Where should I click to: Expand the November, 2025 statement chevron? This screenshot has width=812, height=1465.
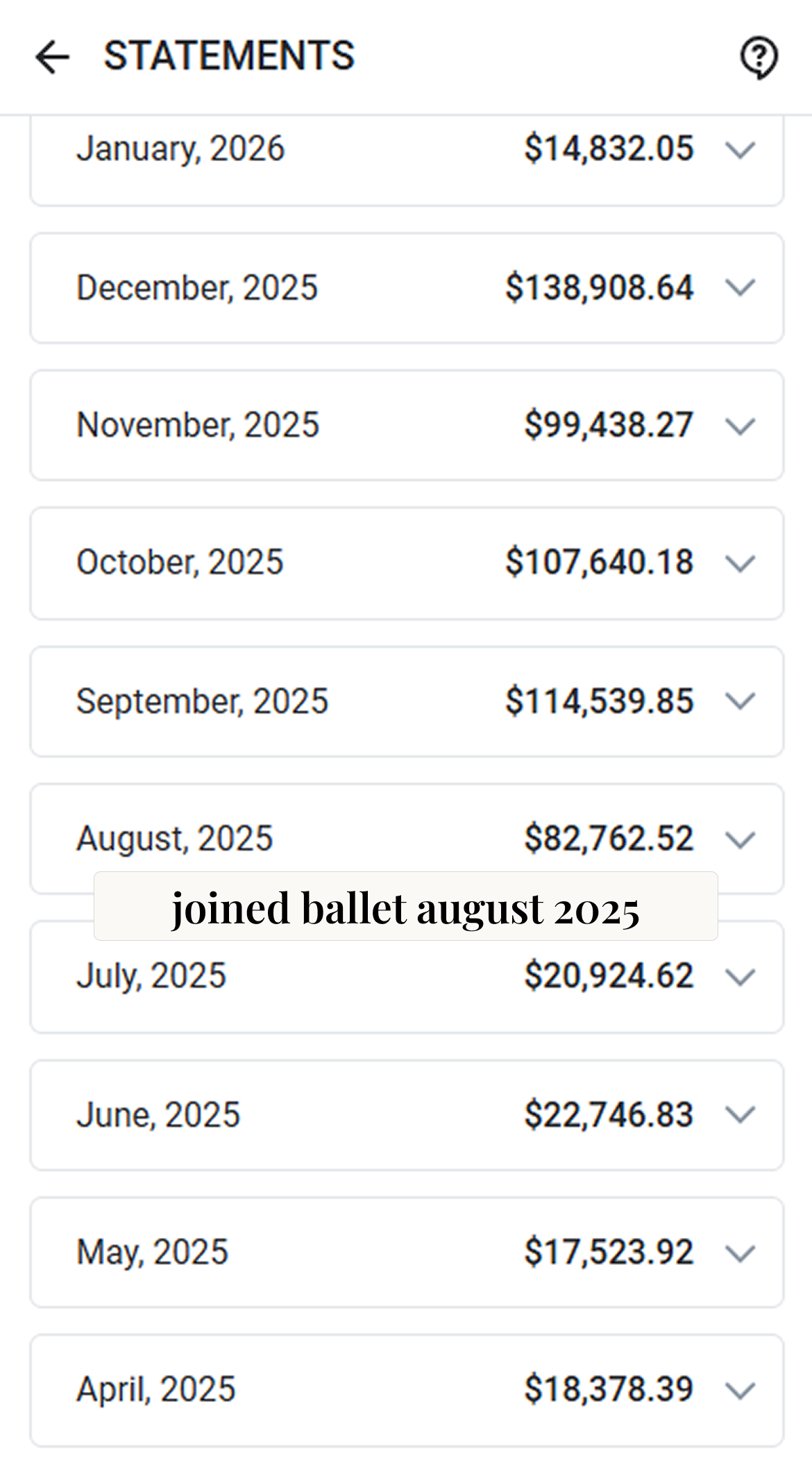click(x=740, y=426)
